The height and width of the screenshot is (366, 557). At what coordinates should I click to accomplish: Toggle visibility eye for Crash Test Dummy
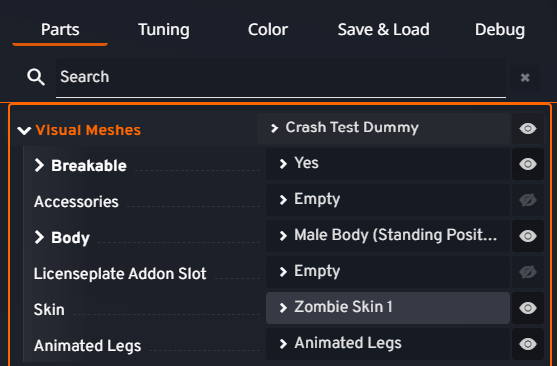528,128
